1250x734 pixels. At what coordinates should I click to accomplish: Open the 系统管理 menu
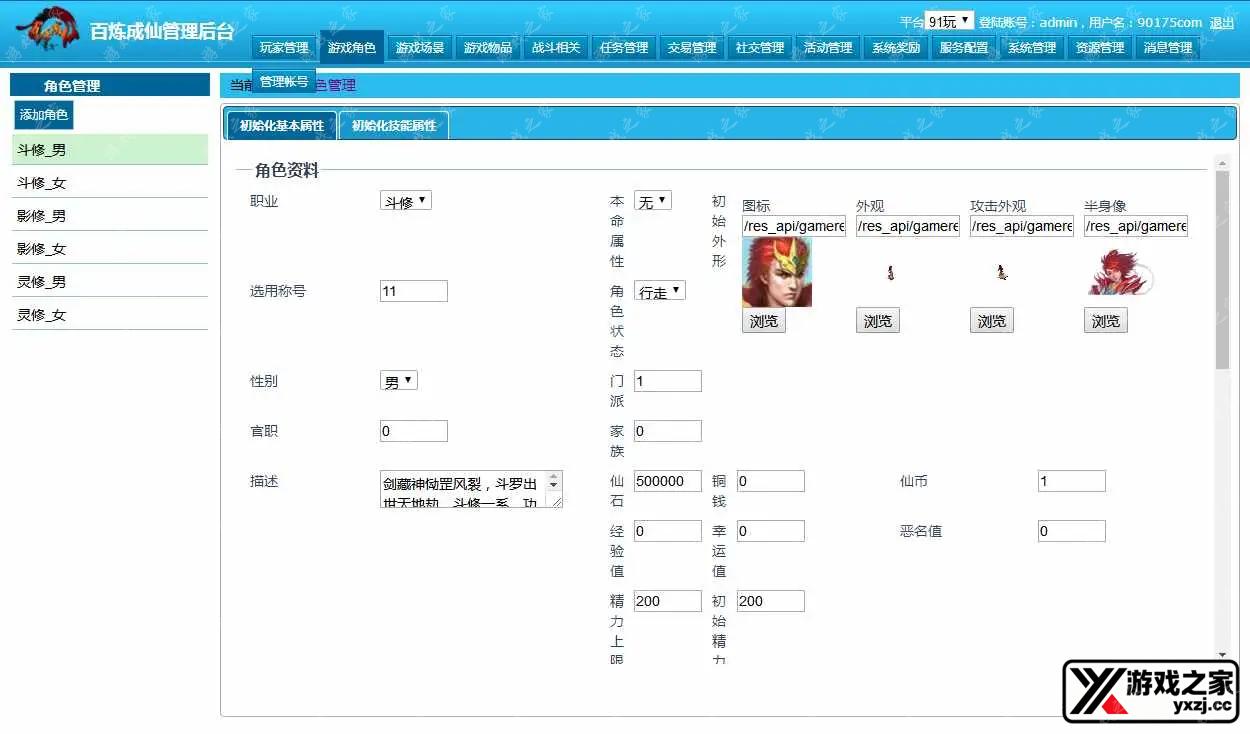click(x=1031, y=48)
